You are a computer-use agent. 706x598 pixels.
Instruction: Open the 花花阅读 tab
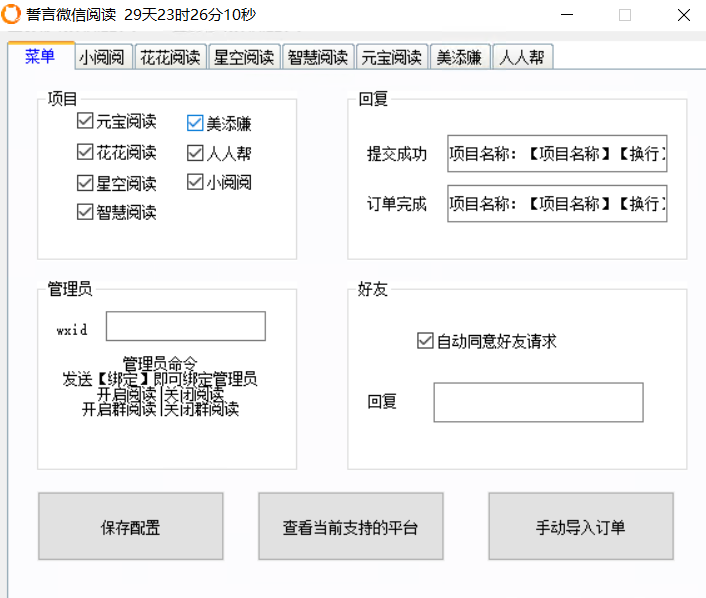(x=168, y=57)
